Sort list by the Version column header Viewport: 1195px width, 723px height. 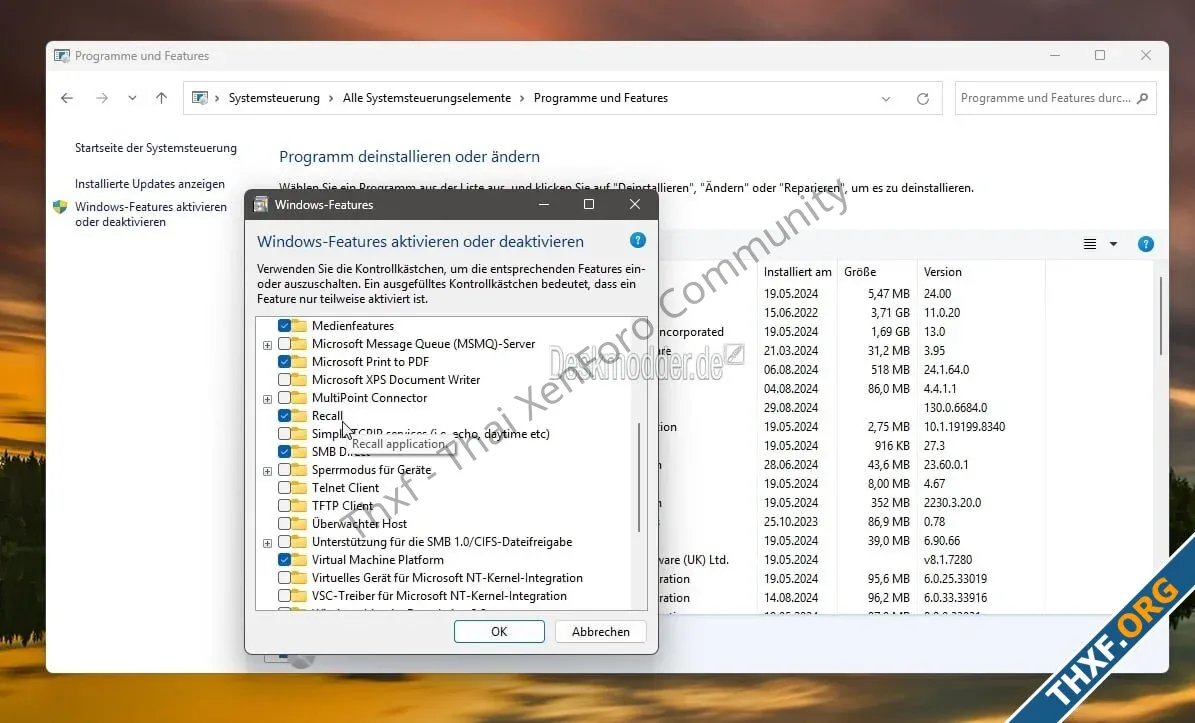[981, 272]
